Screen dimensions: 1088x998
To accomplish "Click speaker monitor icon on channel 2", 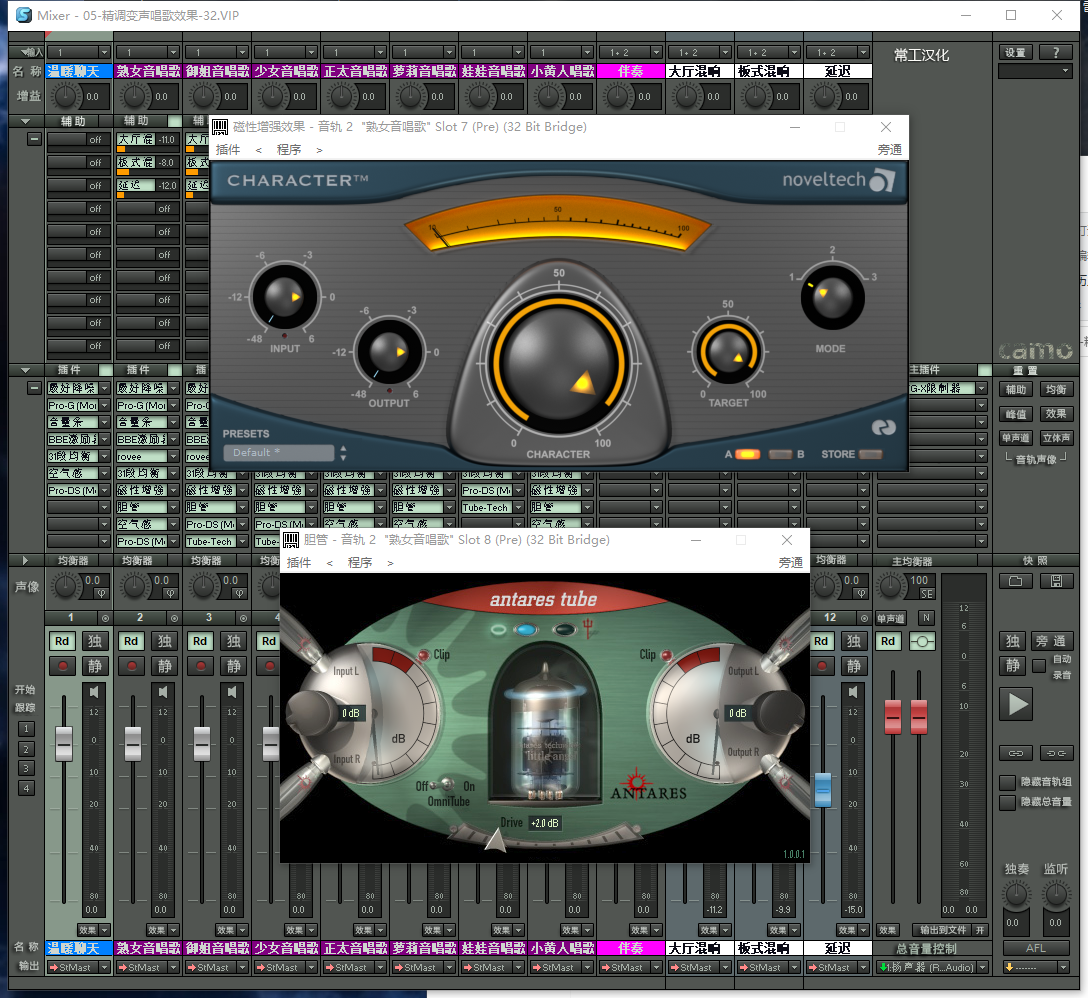I will (x=162, y=692).
